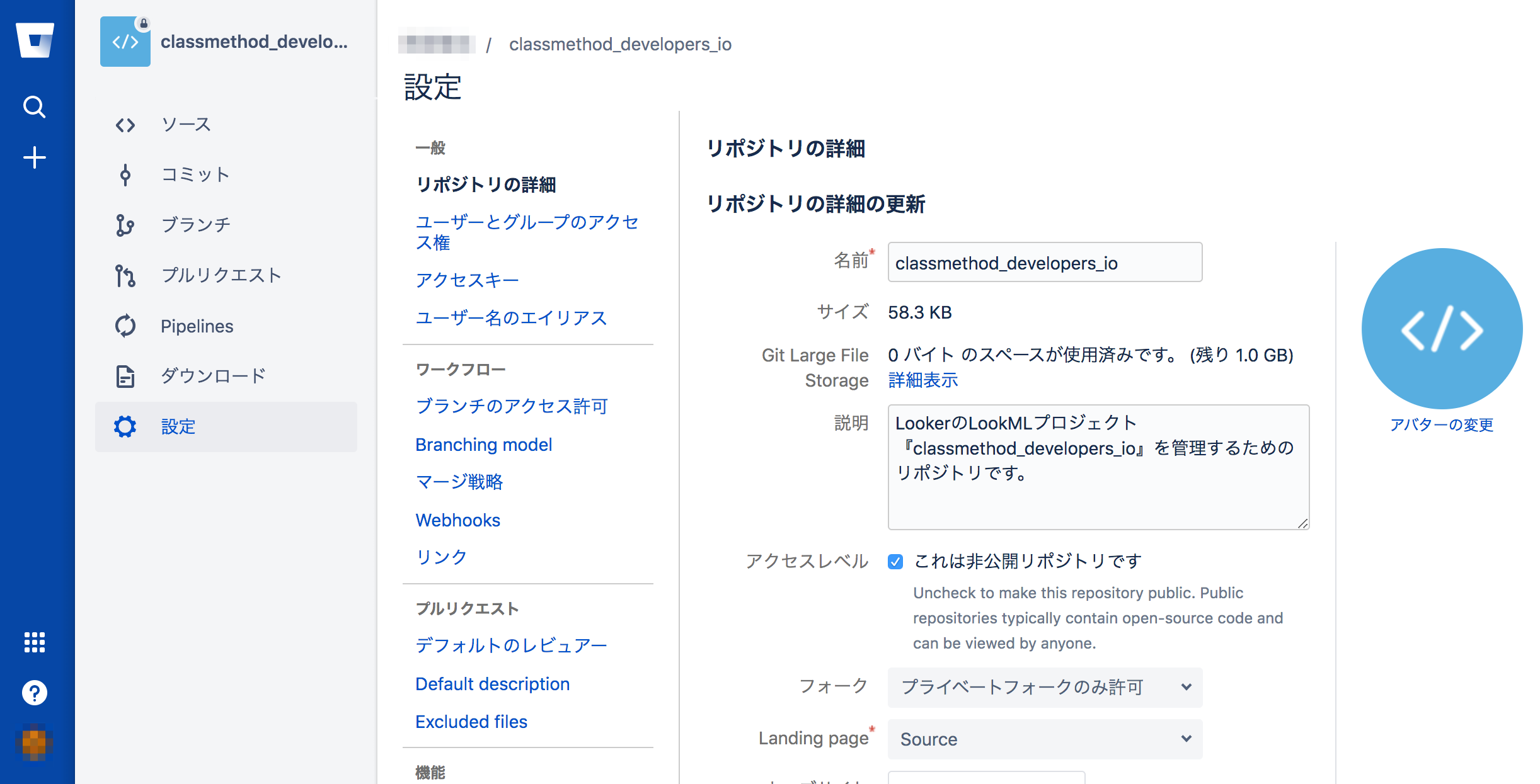Viewport: 1540px width, 784px height.
Task: Open your profile avatar at bottom left
Action: pyautogui.click(x=36, y=743)
